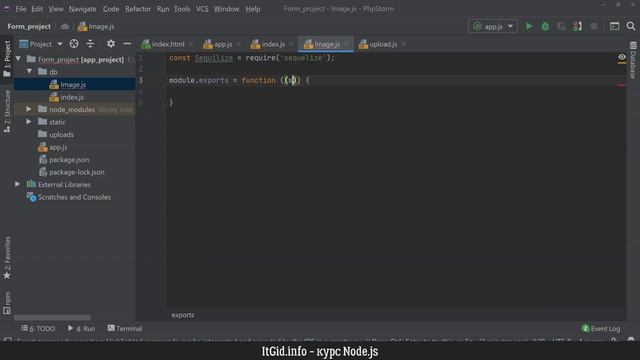
Task: Open Search Everywhere magnifier icon
Action: click(x=631, y=27)
